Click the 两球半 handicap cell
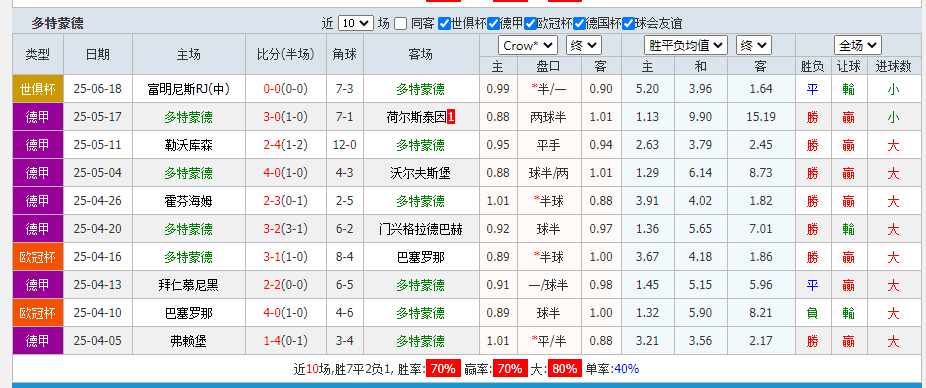Viewport: 926px width, 388px height. pos(549,117)
